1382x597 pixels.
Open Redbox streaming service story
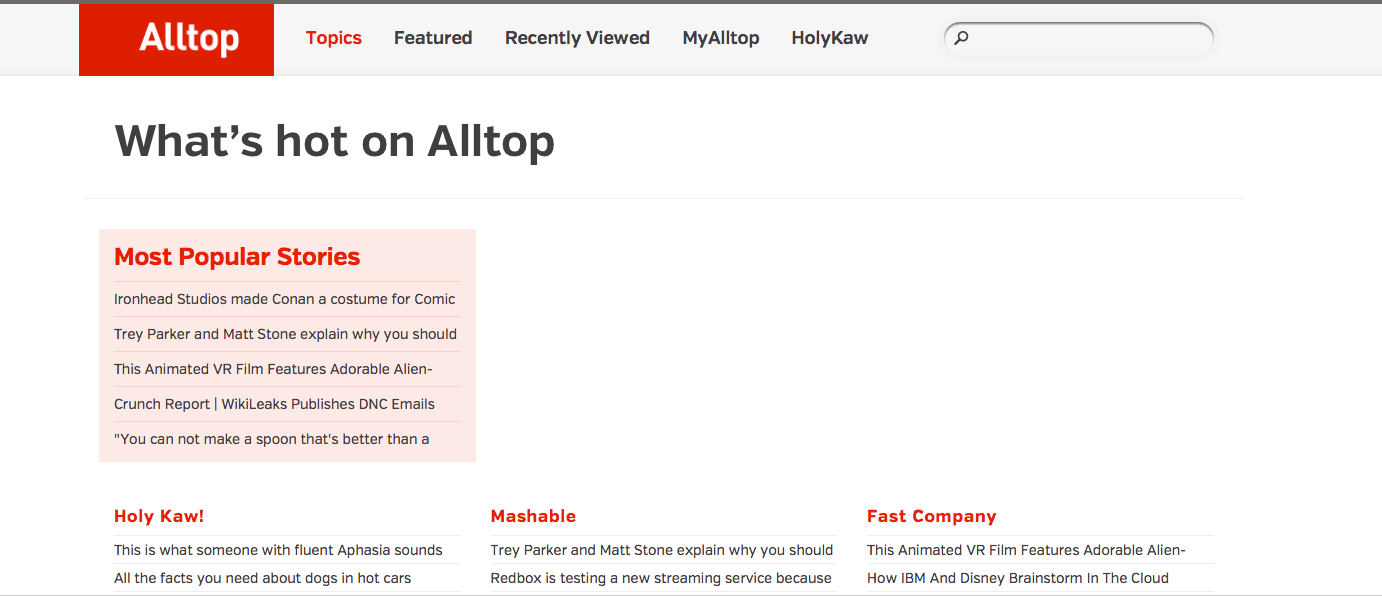[x=661, y=578]
